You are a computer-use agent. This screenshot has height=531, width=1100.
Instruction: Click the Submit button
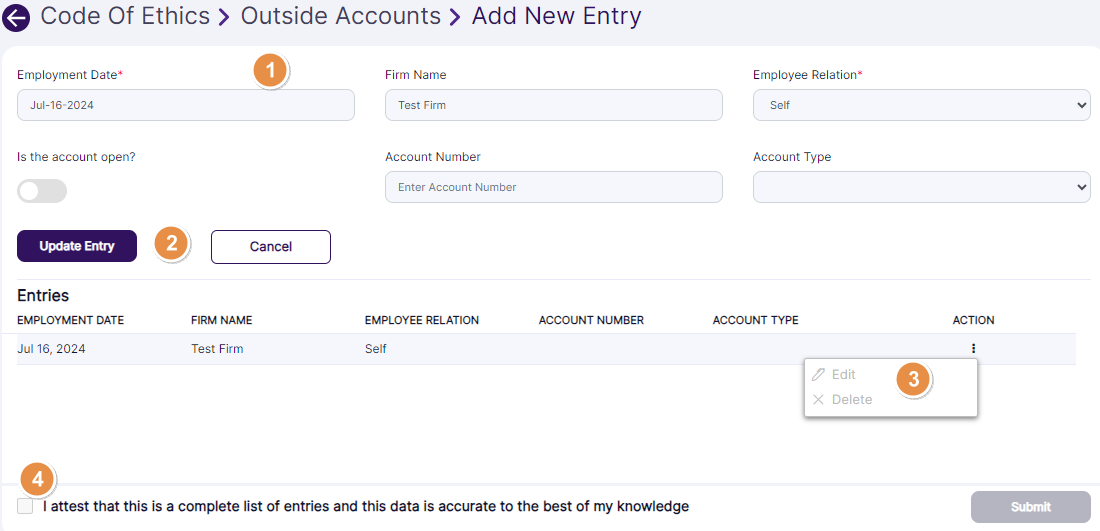click(x=1030, y=507)
